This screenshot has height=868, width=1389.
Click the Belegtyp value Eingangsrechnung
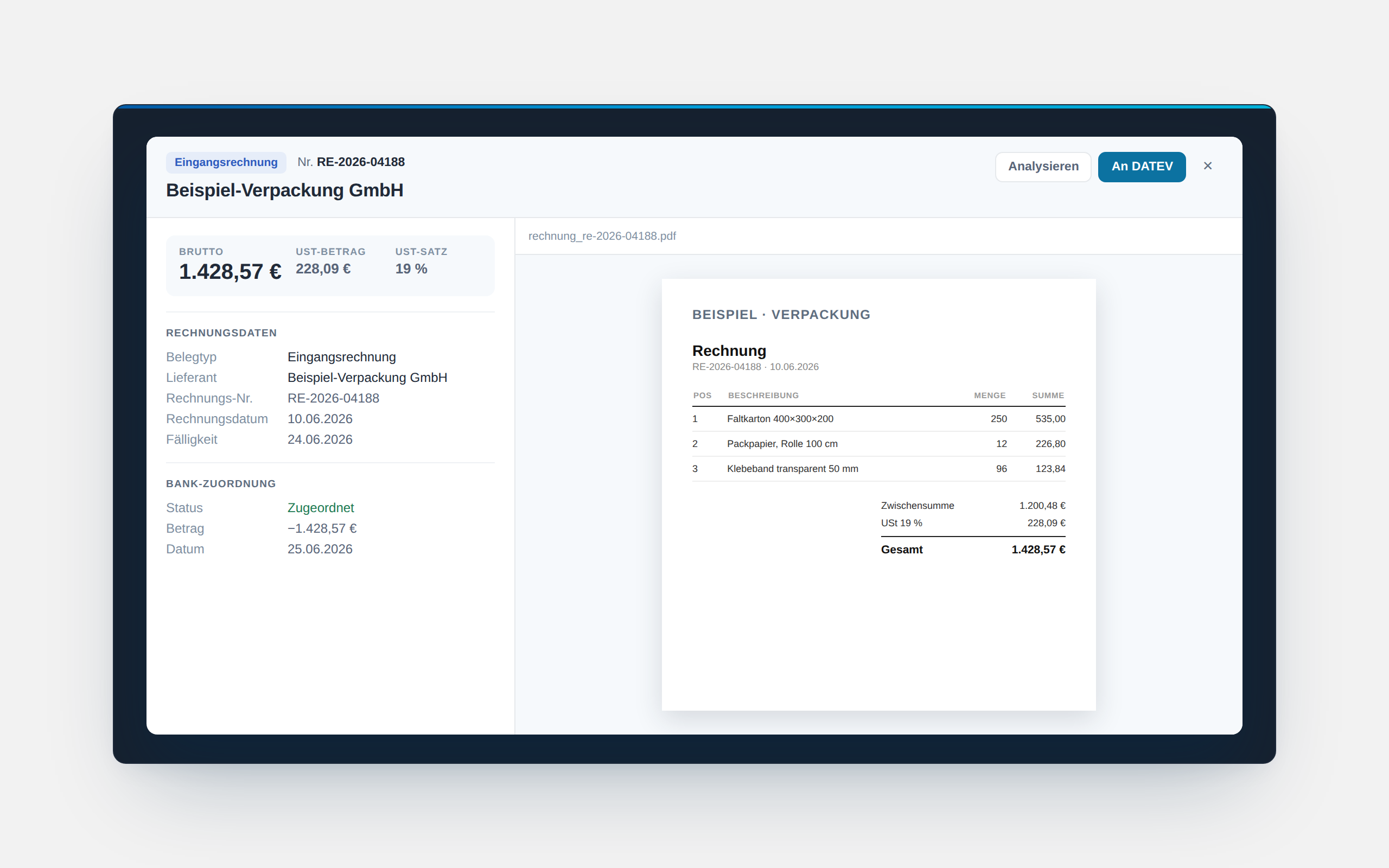(341, 357)
